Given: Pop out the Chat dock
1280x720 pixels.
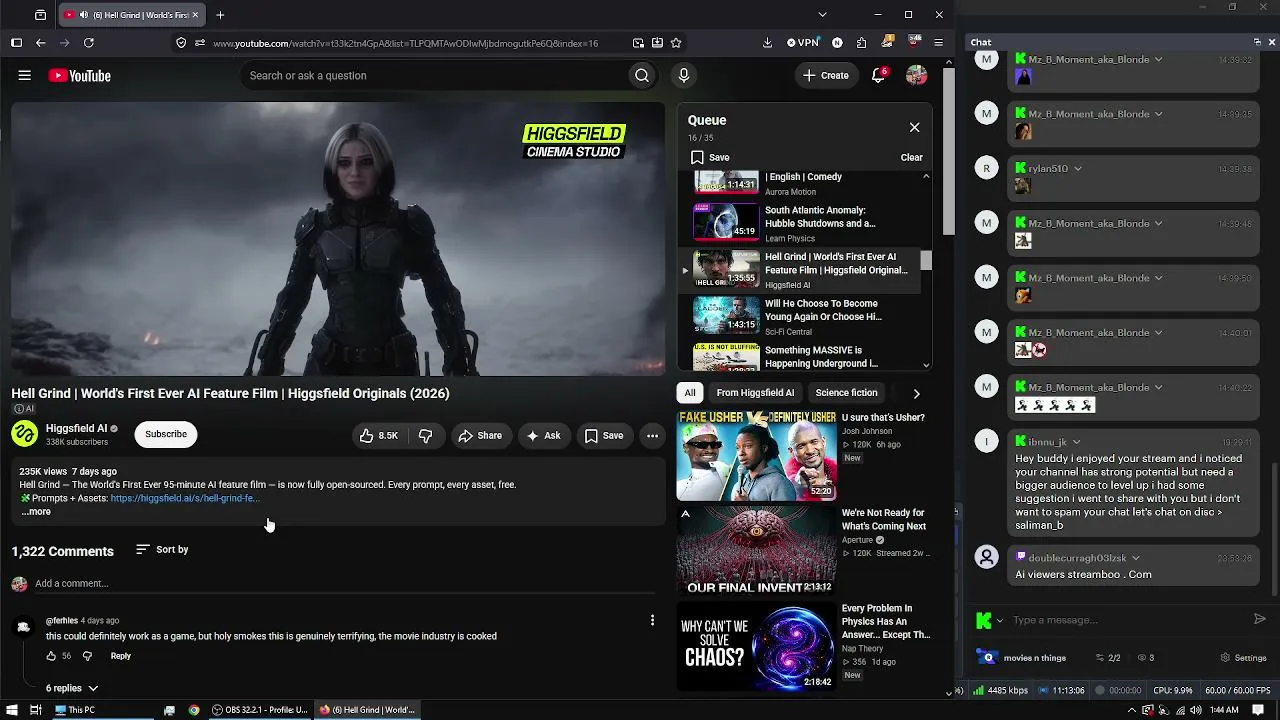Looking at the screenshot, I should coord(1257,42).
